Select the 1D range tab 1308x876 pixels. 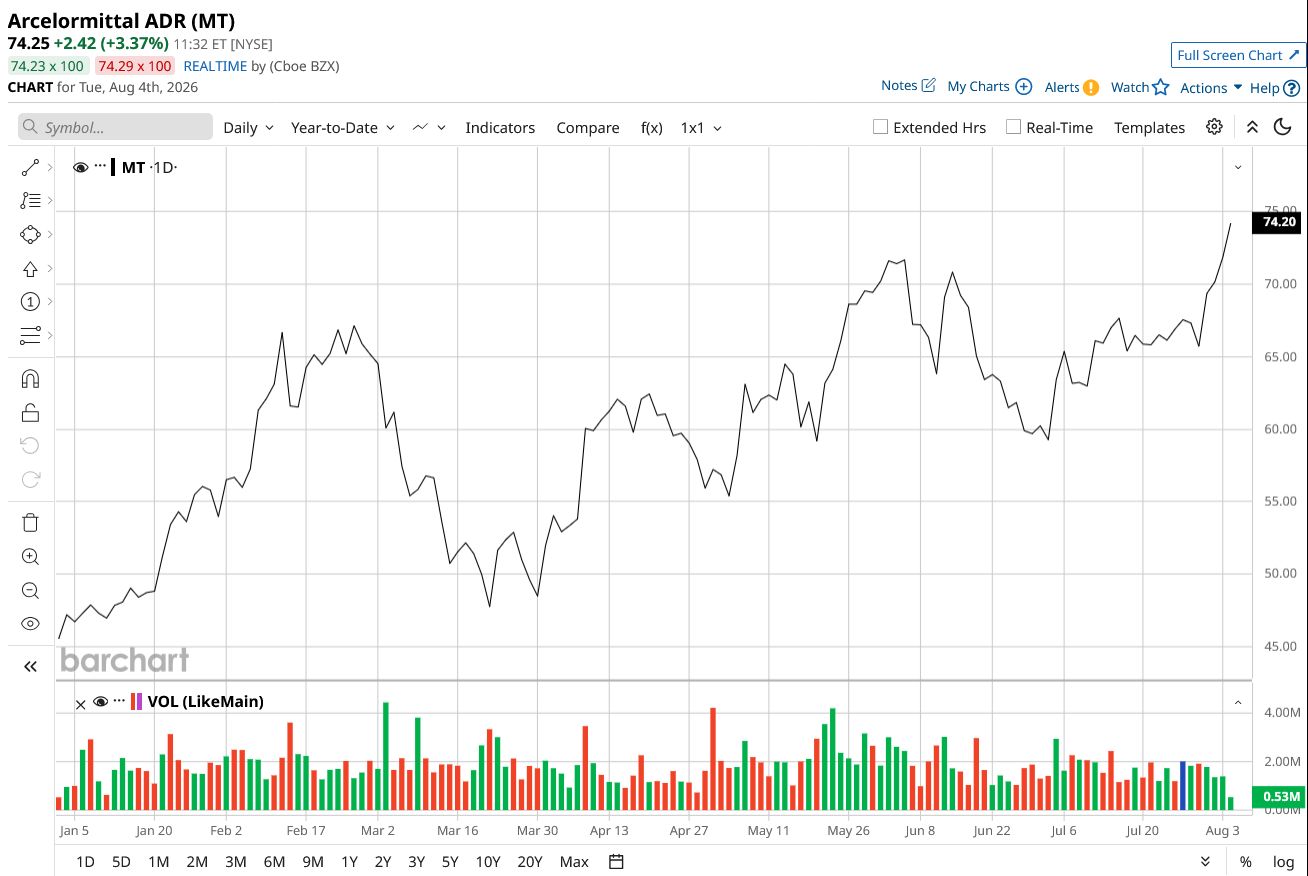coord(85,862)
